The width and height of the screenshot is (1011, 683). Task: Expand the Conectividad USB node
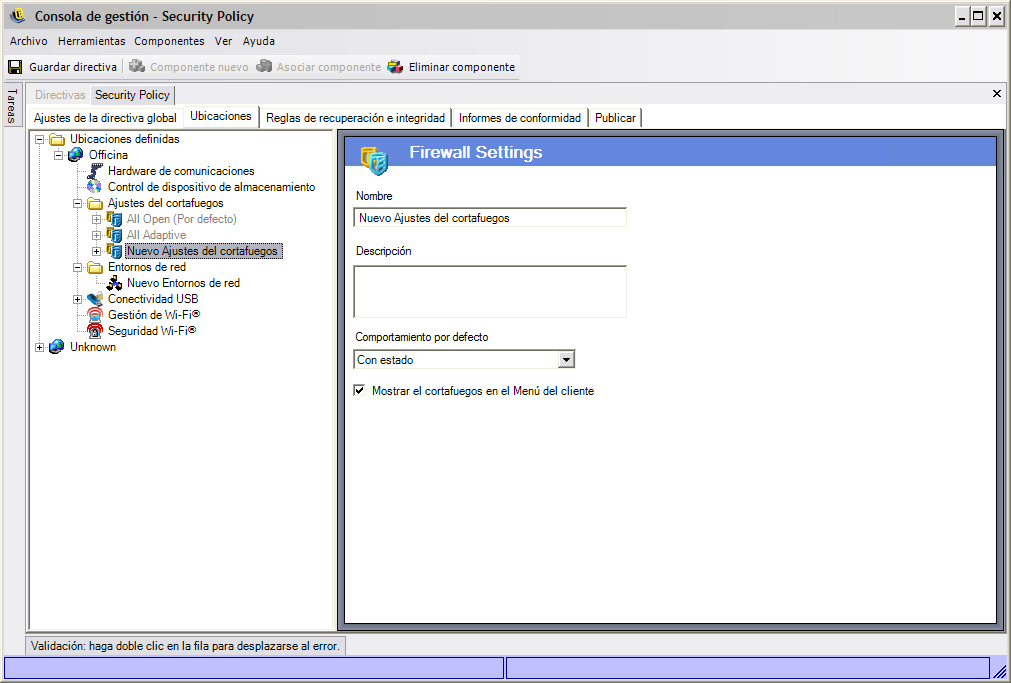pyautogui.click(x=77, y=299)
